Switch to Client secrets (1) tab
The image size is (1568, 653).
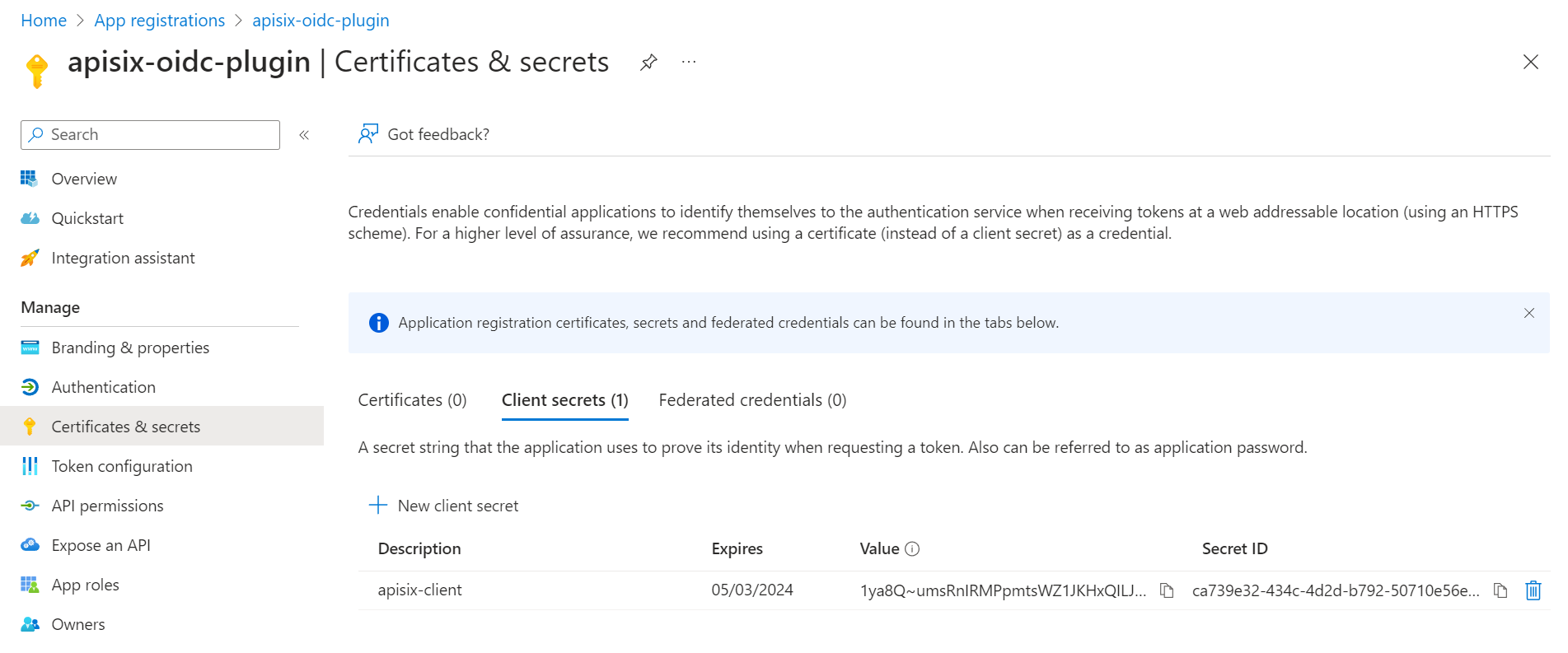pos(565,400)
